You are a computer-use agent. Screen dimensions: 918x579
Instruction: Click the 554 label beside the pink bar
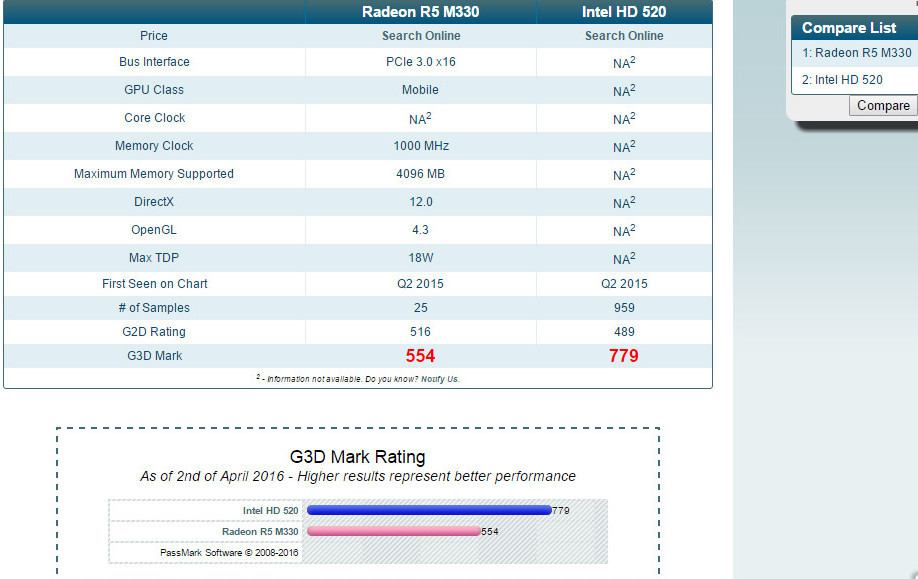[490, 532]
